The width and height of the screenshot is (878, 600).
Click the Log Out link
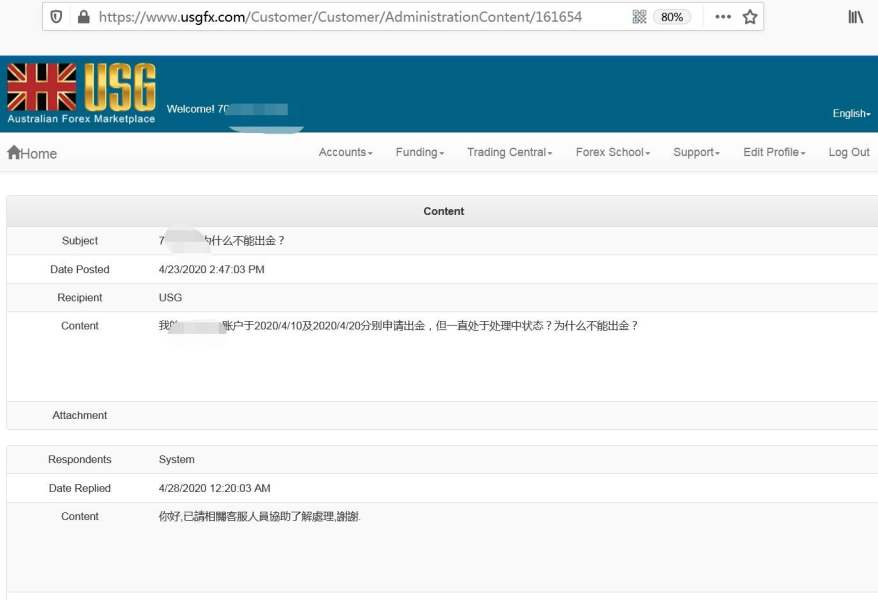coord(848,152)
